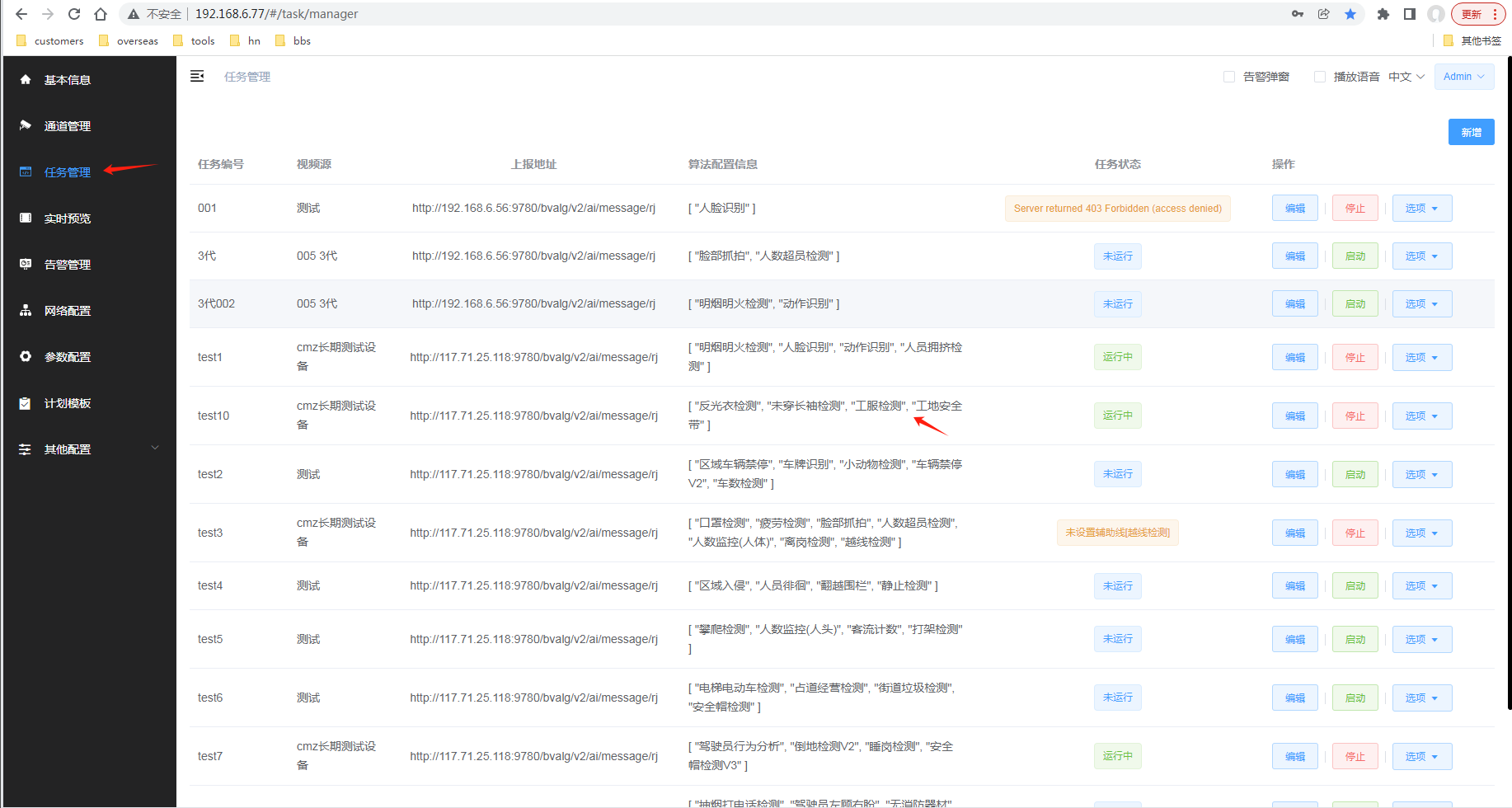Reload the page with refresh icon

pyautogui.click(x=74, y=14)
